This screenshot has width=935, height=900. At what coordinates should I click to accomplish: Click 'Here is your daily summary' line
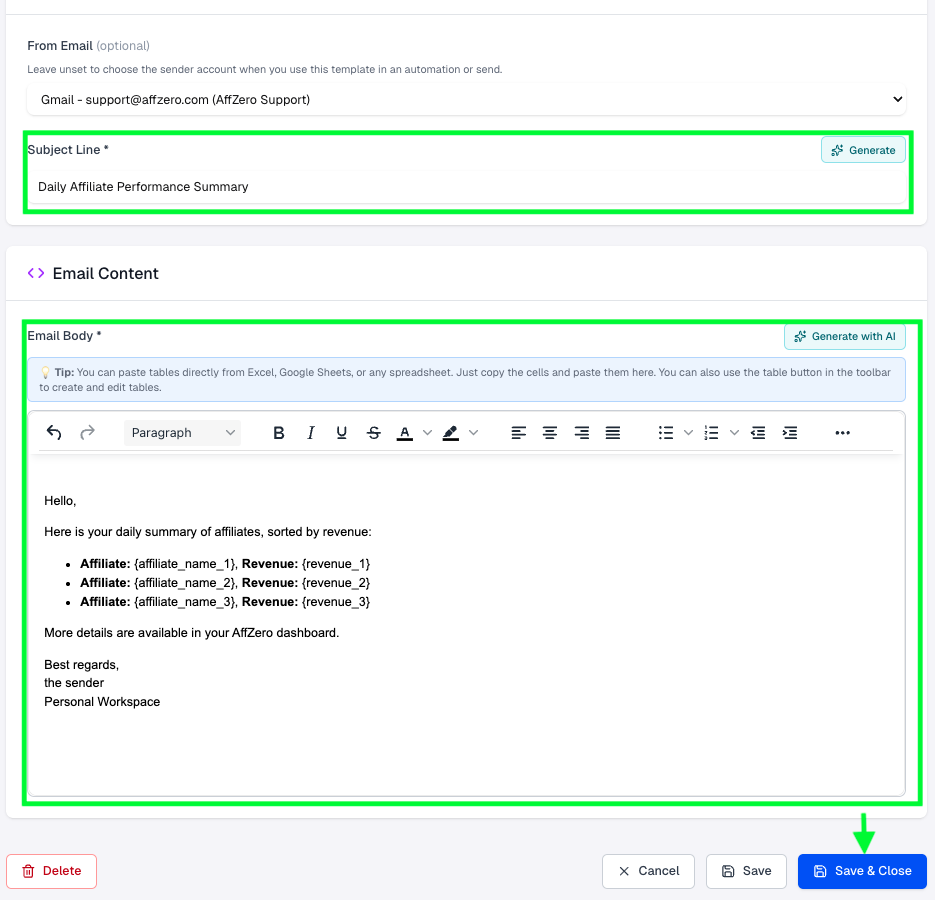click(208, 531)
